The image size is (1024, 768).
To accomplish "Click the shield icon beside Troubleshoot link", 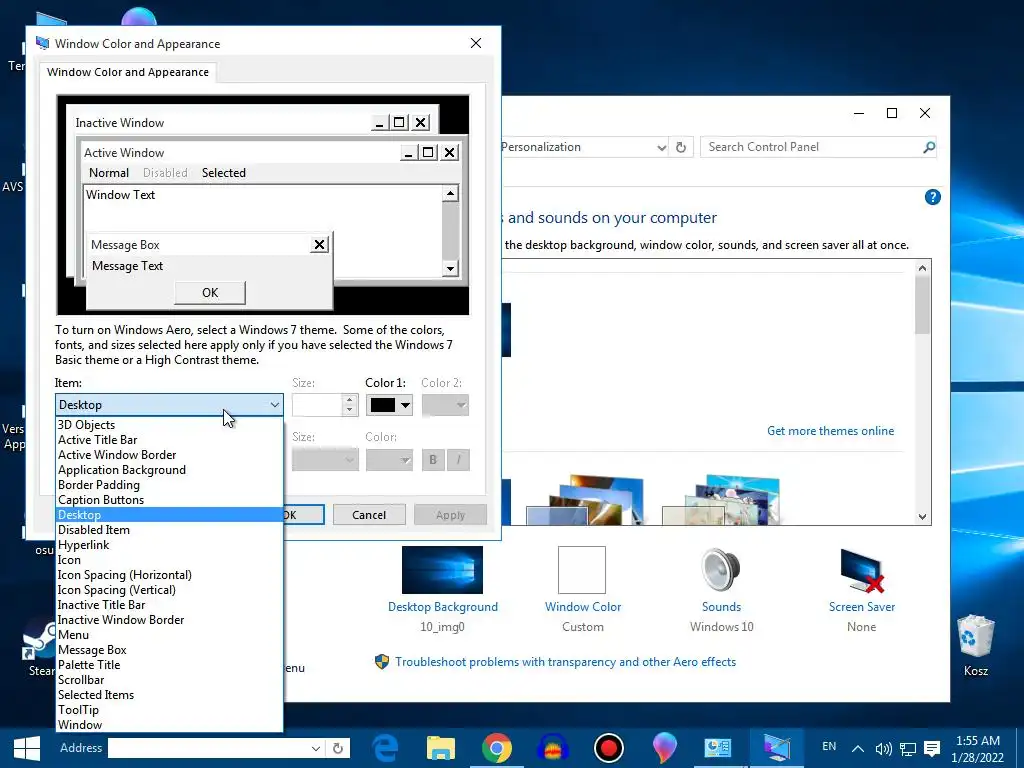I will (x=381, y=662).
